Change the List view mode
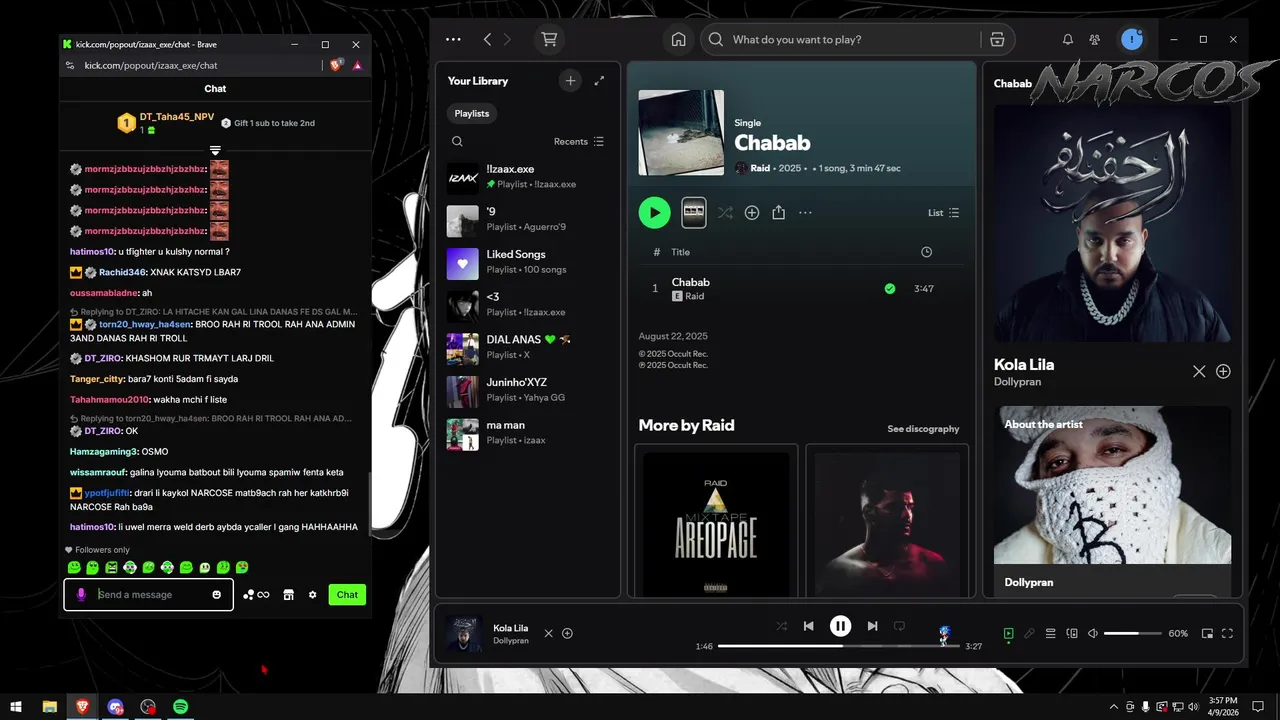This screenshot has height=720, width=1280. point(943,212)
